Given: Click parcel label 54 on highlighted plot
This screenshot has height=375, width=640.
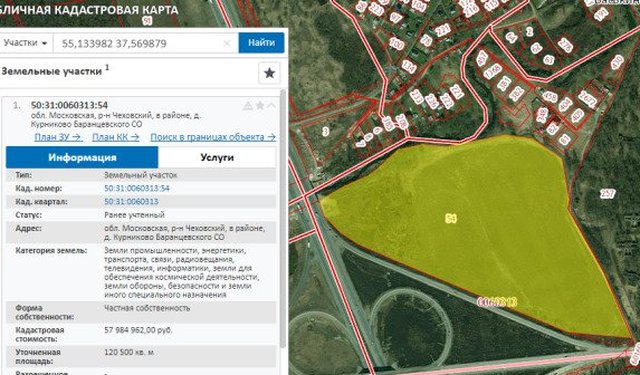Looking at the screenshot, I should [x=451, y=219].
